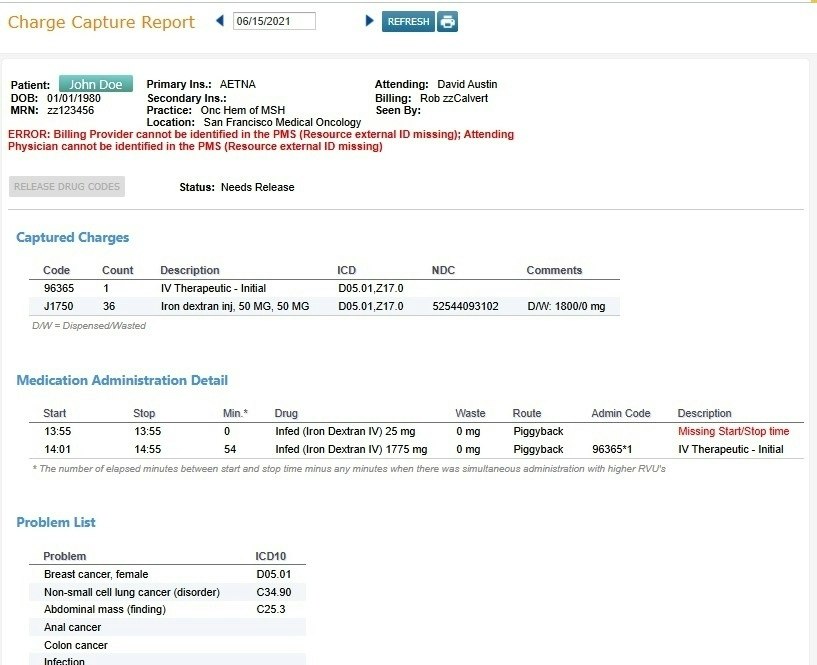Select the 96365 captured charge row

(x=324, y=288)
